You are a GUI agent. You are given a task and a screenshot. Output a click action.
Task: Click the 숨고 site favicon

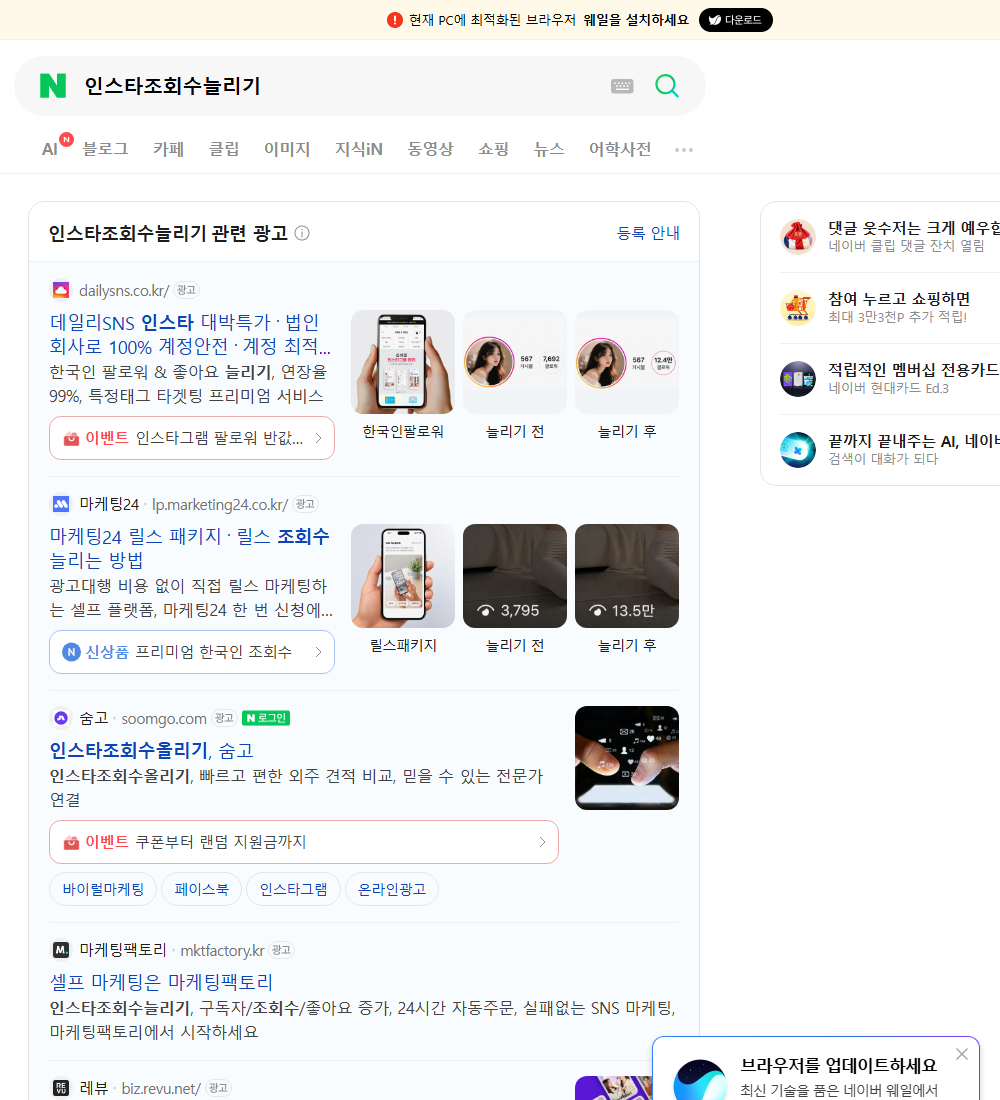pyautogui.click(x=61, y=718)
